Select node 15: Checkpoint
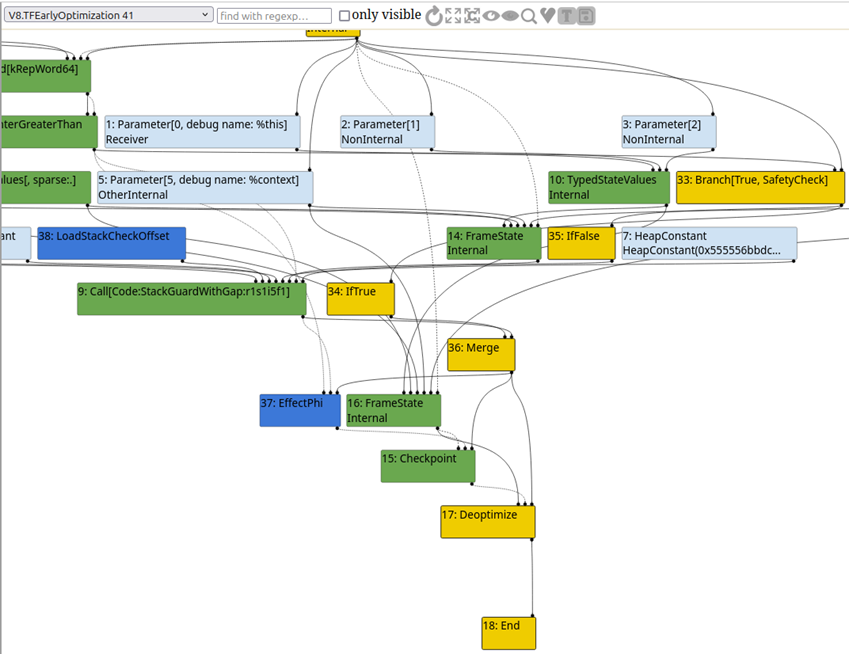The image size is (849, 654). pos(428,466)
